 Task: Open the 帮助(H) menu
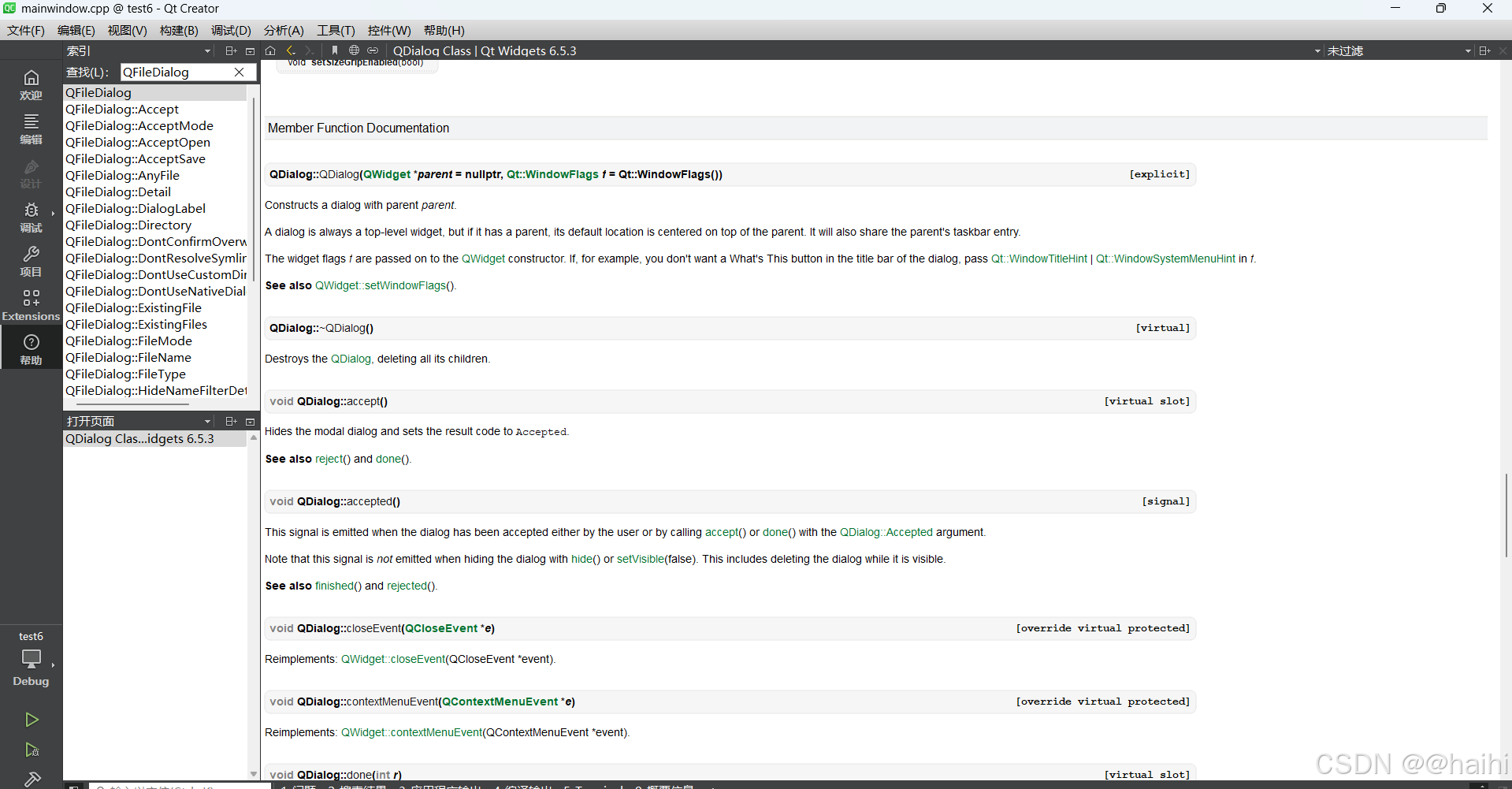[x=444, y=30]
